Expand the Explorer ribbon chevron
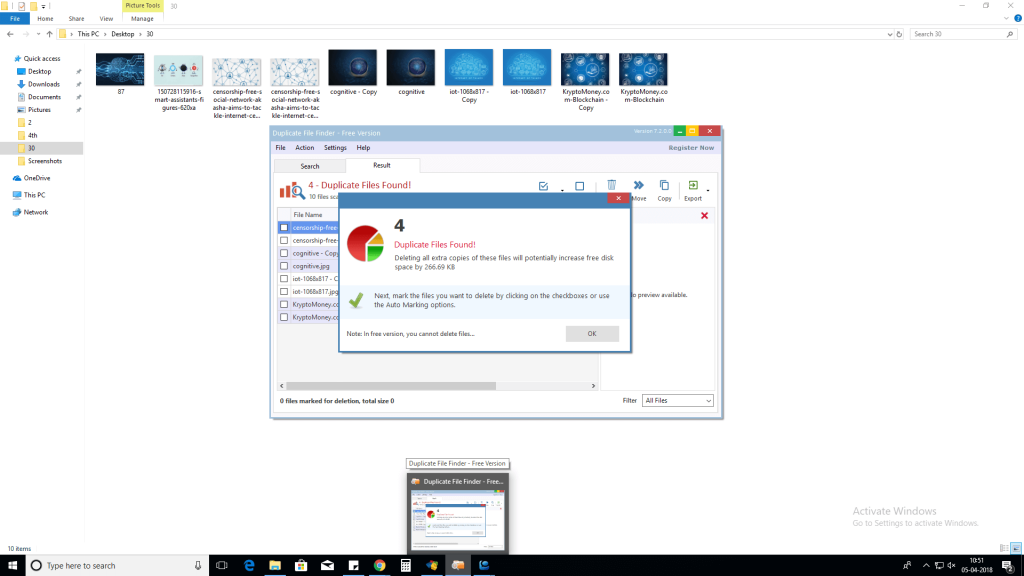This screenshot has width=1024, height=576. pos(1006,18)
